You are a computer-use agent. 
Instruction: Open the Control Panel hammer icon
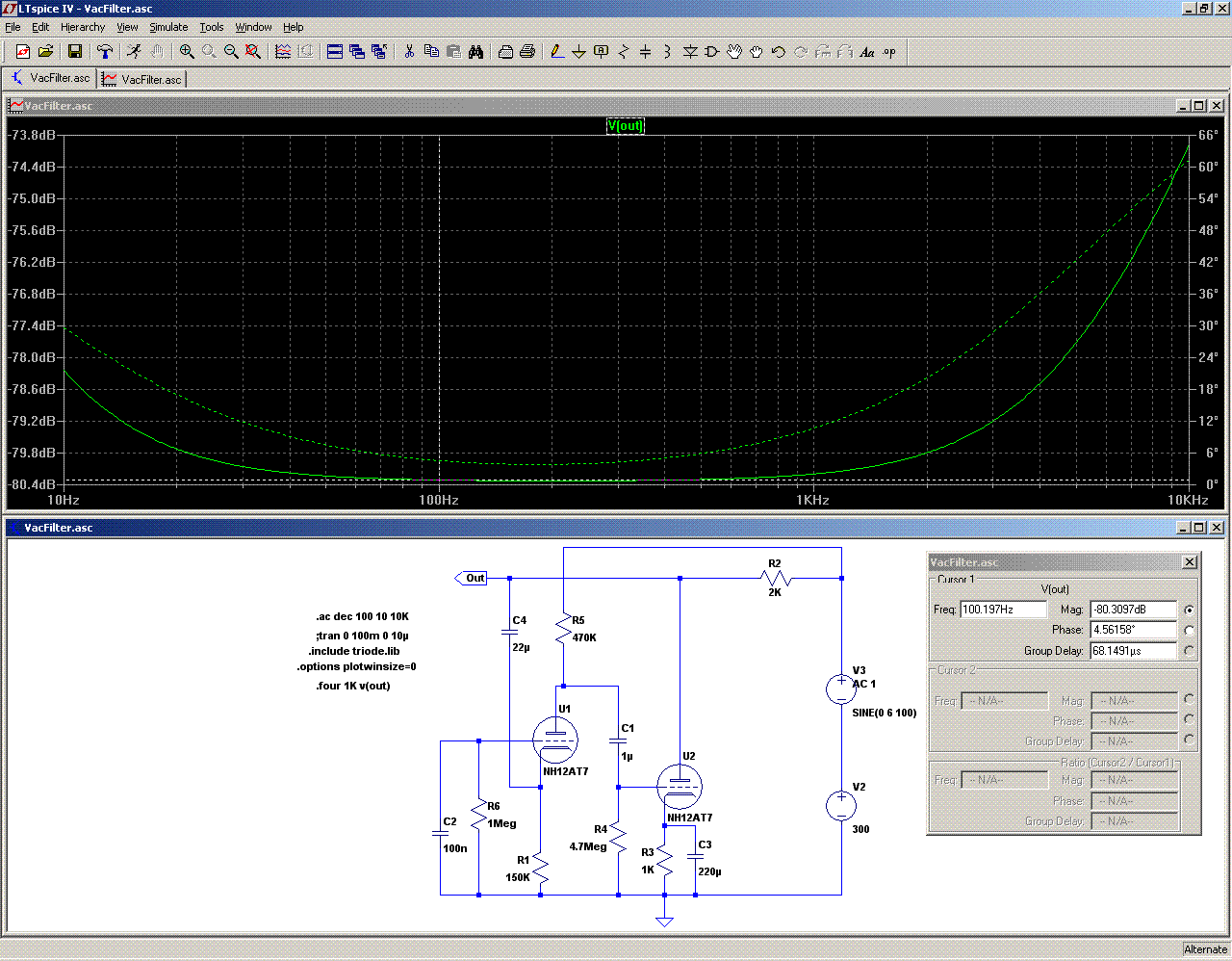(105, 52)
